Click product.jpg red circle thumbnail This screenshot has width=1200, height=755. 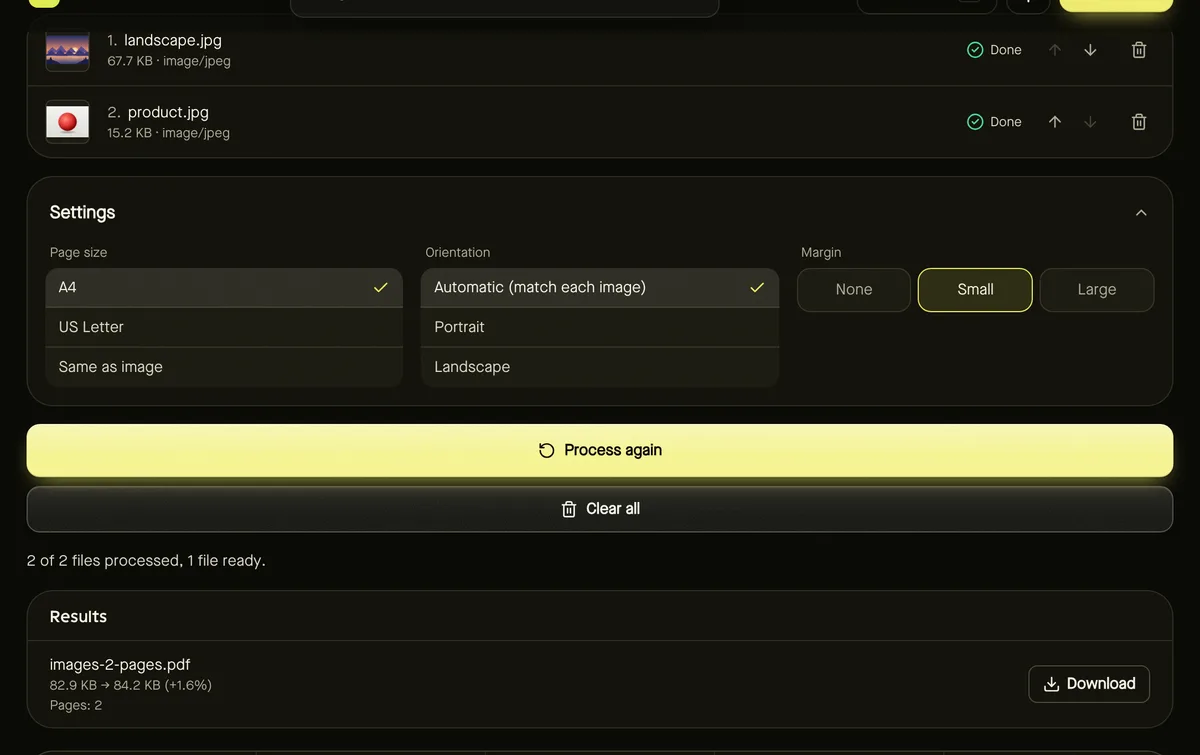click(68, 122)
